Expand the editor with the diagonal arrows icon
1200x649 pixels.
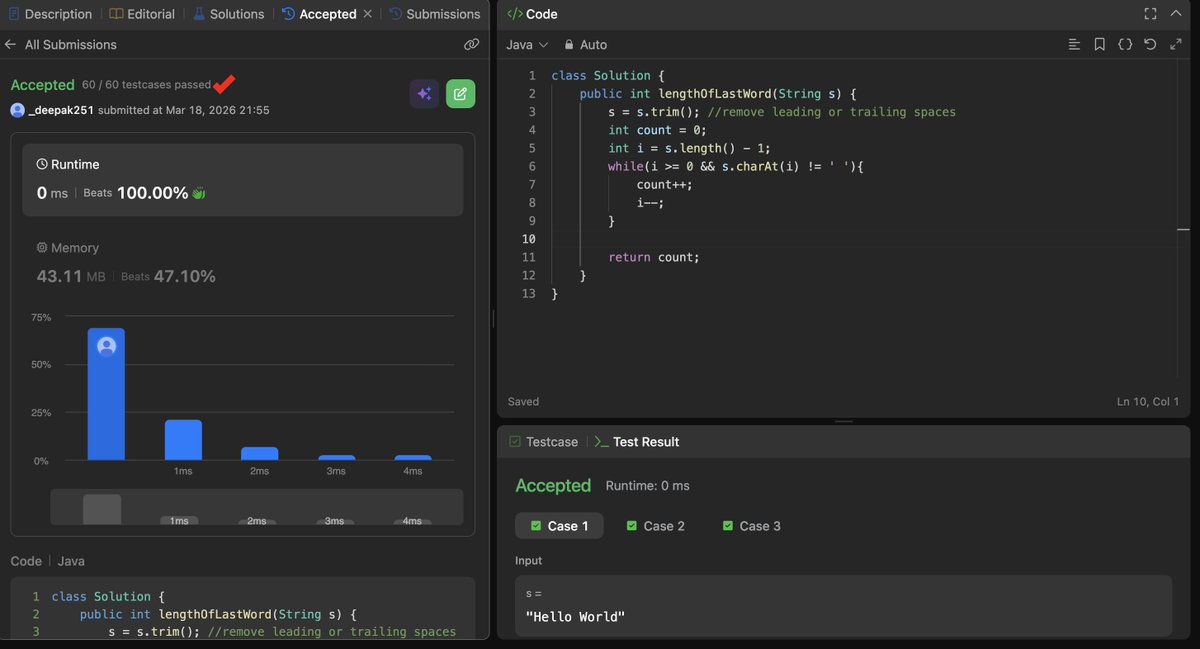point(1175,45)
